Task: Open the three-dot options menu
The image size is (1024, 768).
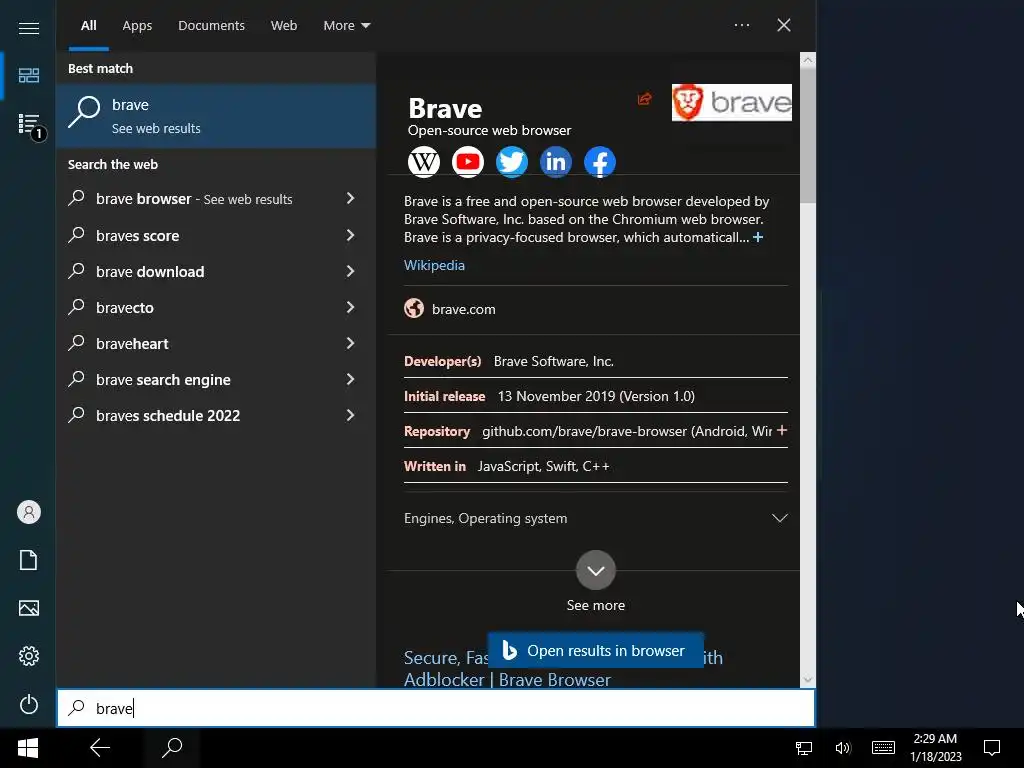Action: tap(742, 25)
